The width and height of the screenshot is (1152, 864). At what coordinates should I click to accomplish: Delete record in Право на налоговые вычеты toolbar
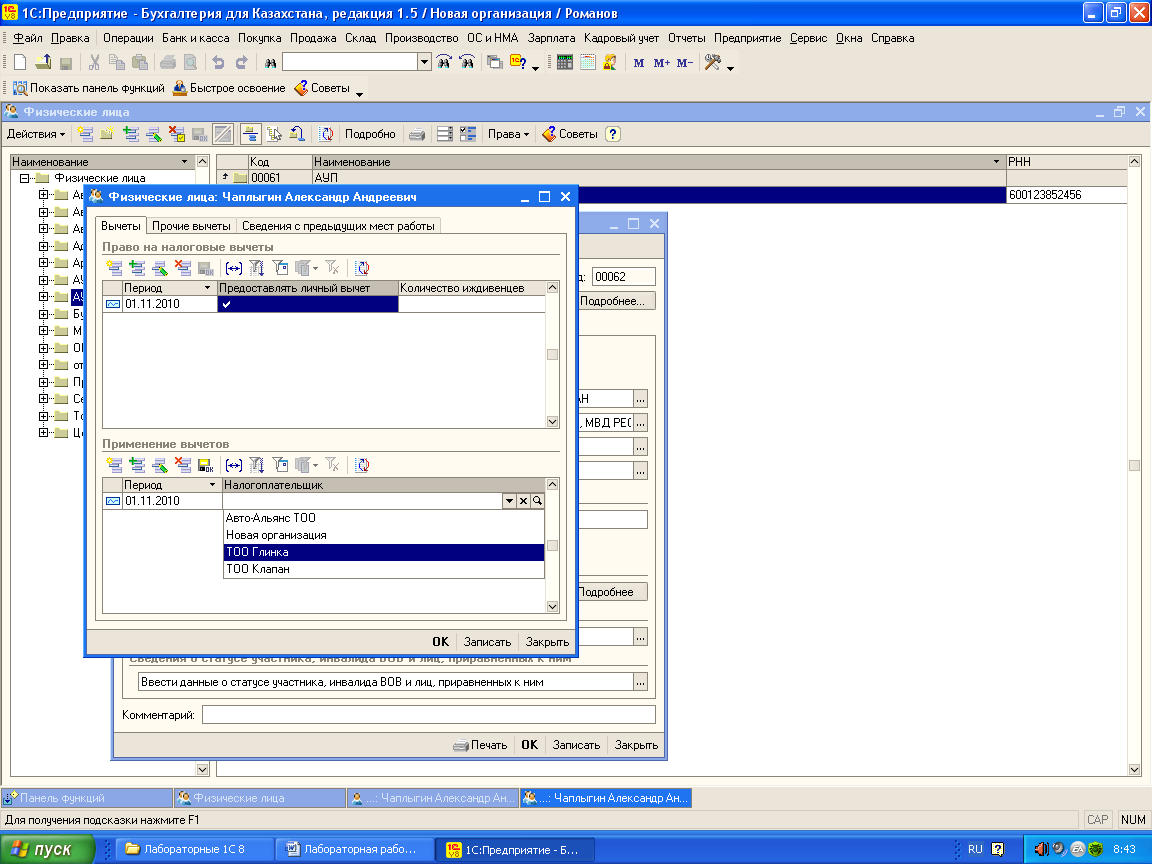click(182, 268)
